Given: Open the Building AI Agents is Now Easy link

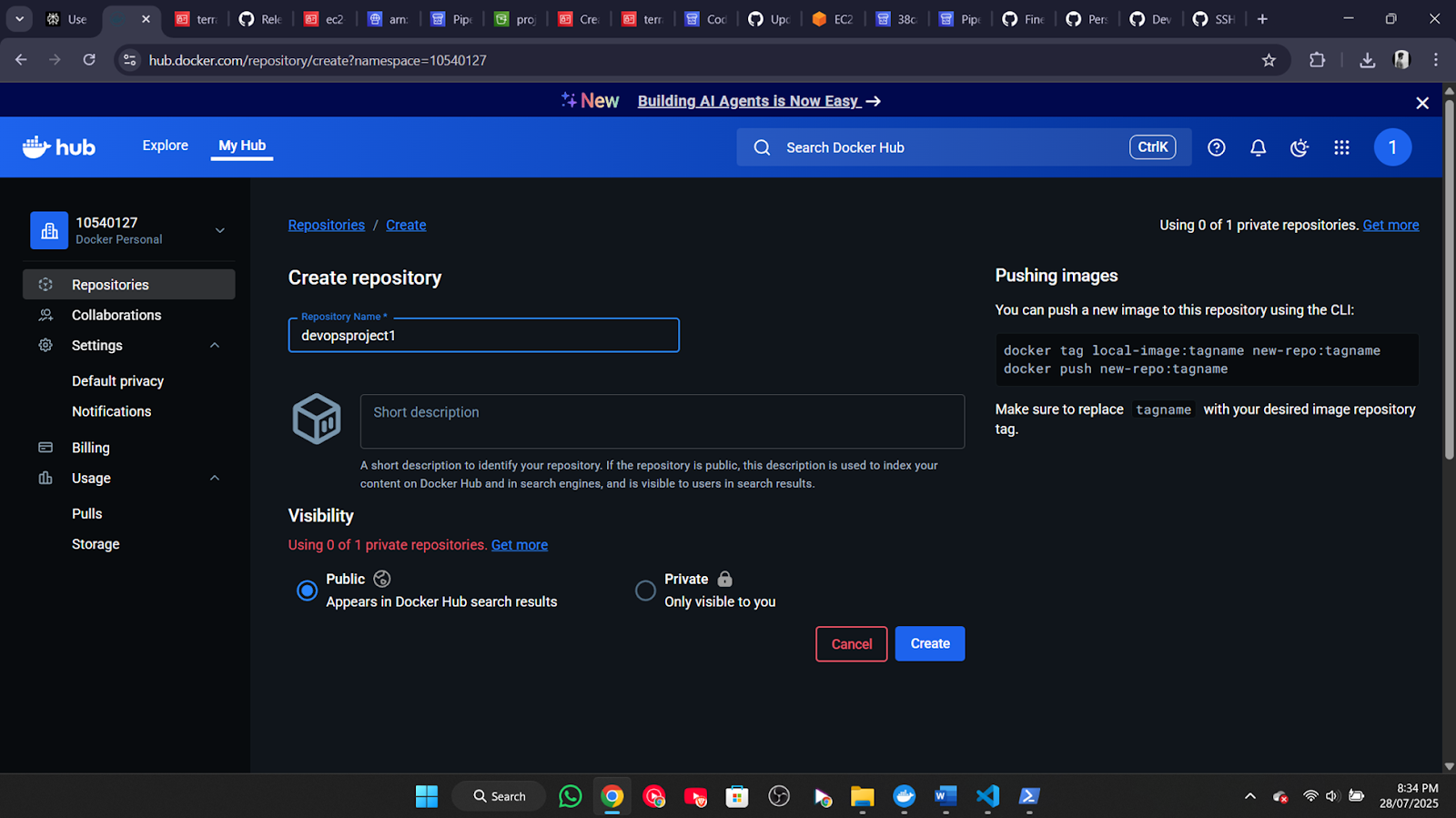Looking at the screenshot, I should [759, 101].
